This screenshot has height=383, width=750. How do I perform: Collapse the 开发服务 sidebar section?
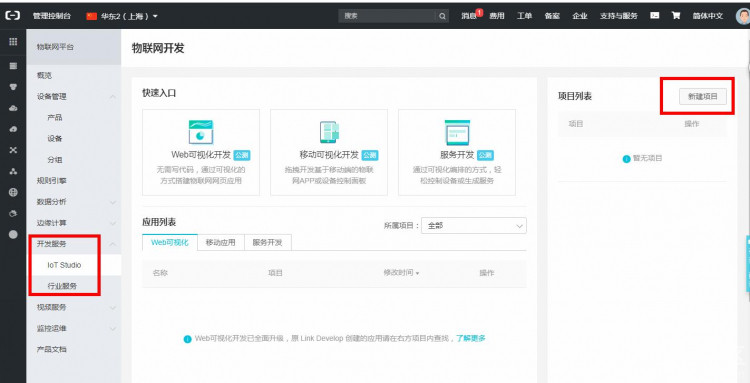click(x=112, y=244)
